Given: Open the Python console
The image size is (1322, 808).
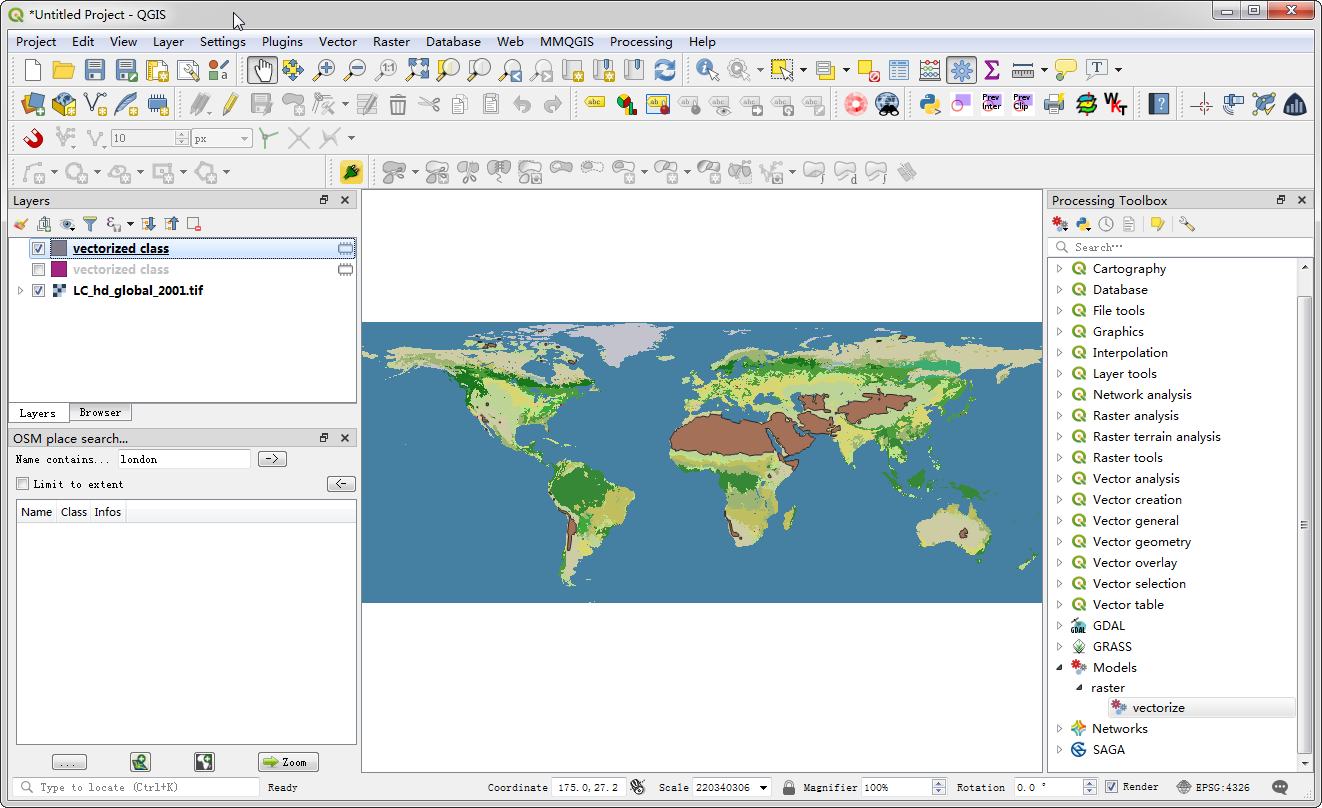Looking at the screenshot, I should click(x=930, y=104).
